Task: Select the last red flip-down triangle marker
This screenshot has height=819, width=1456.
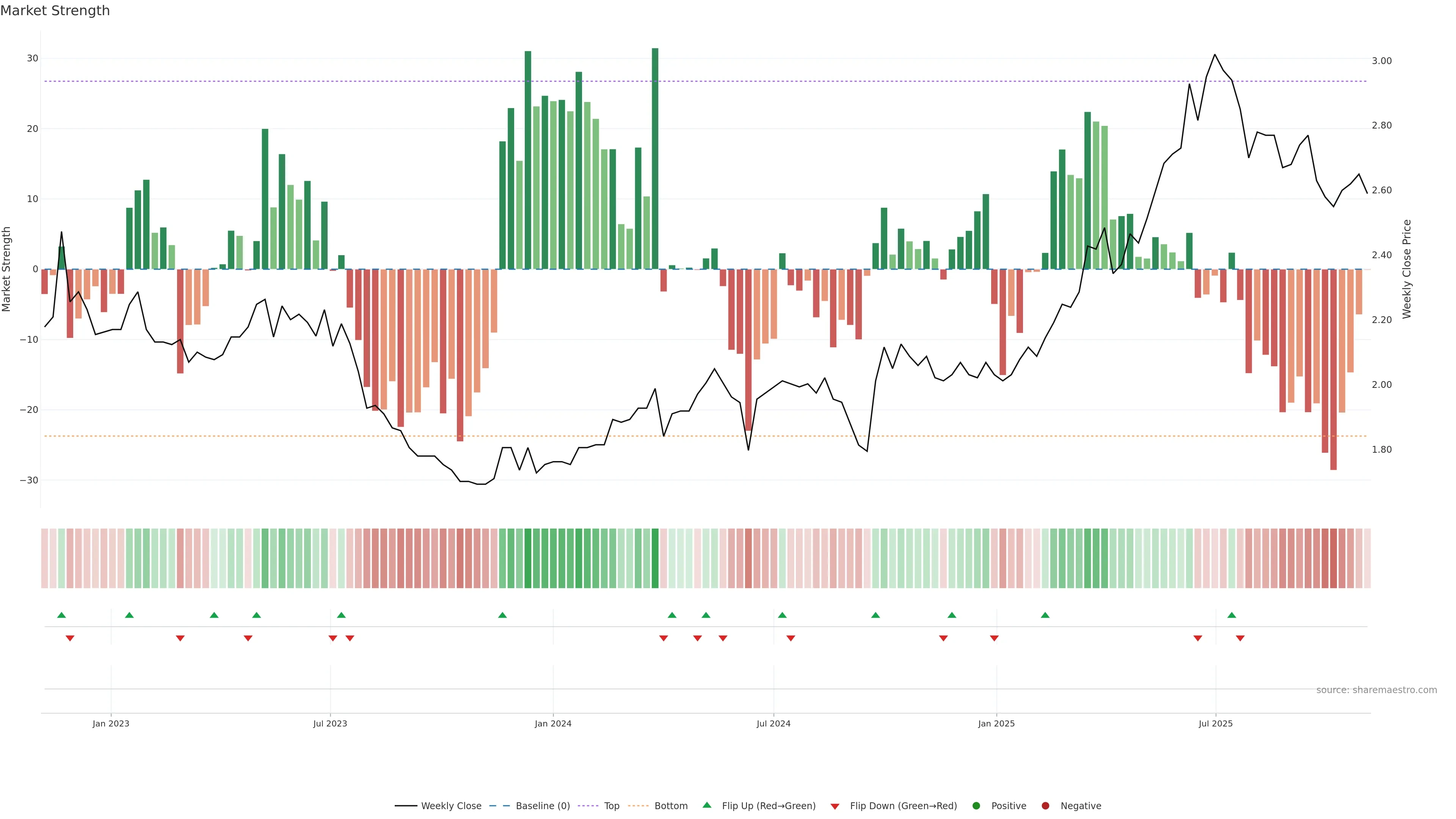Action: click(1240, 638)
